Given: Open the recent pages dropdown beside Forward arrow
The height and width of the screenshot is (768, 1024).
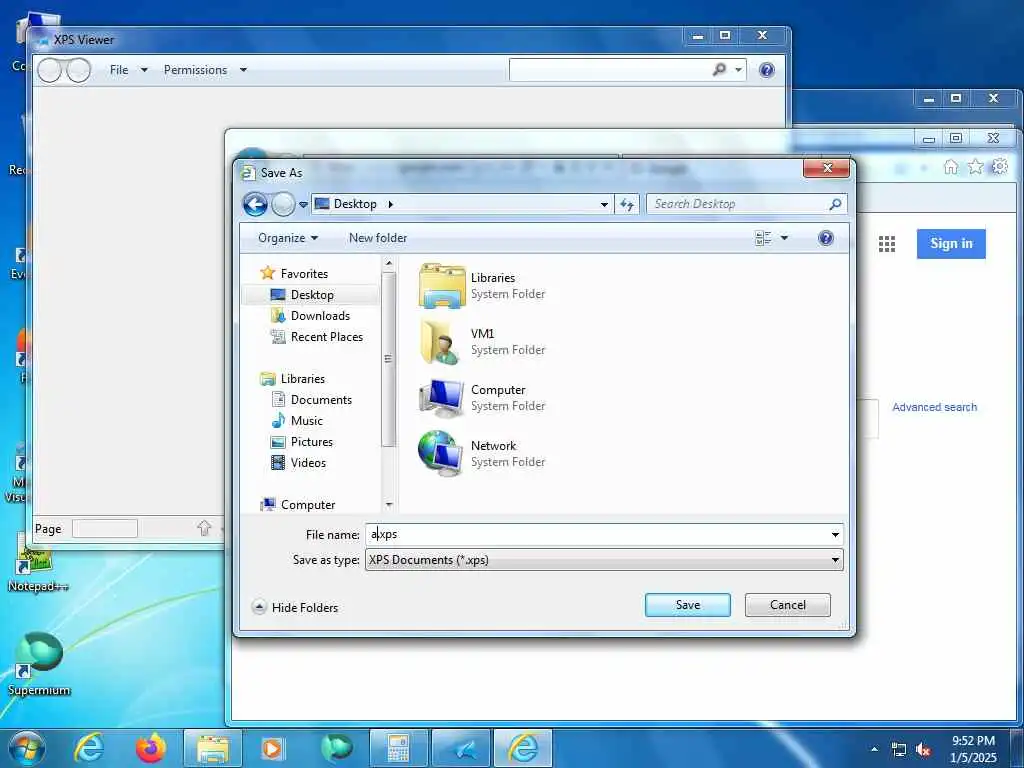Looking at the screenshot, I should [303, 204].
